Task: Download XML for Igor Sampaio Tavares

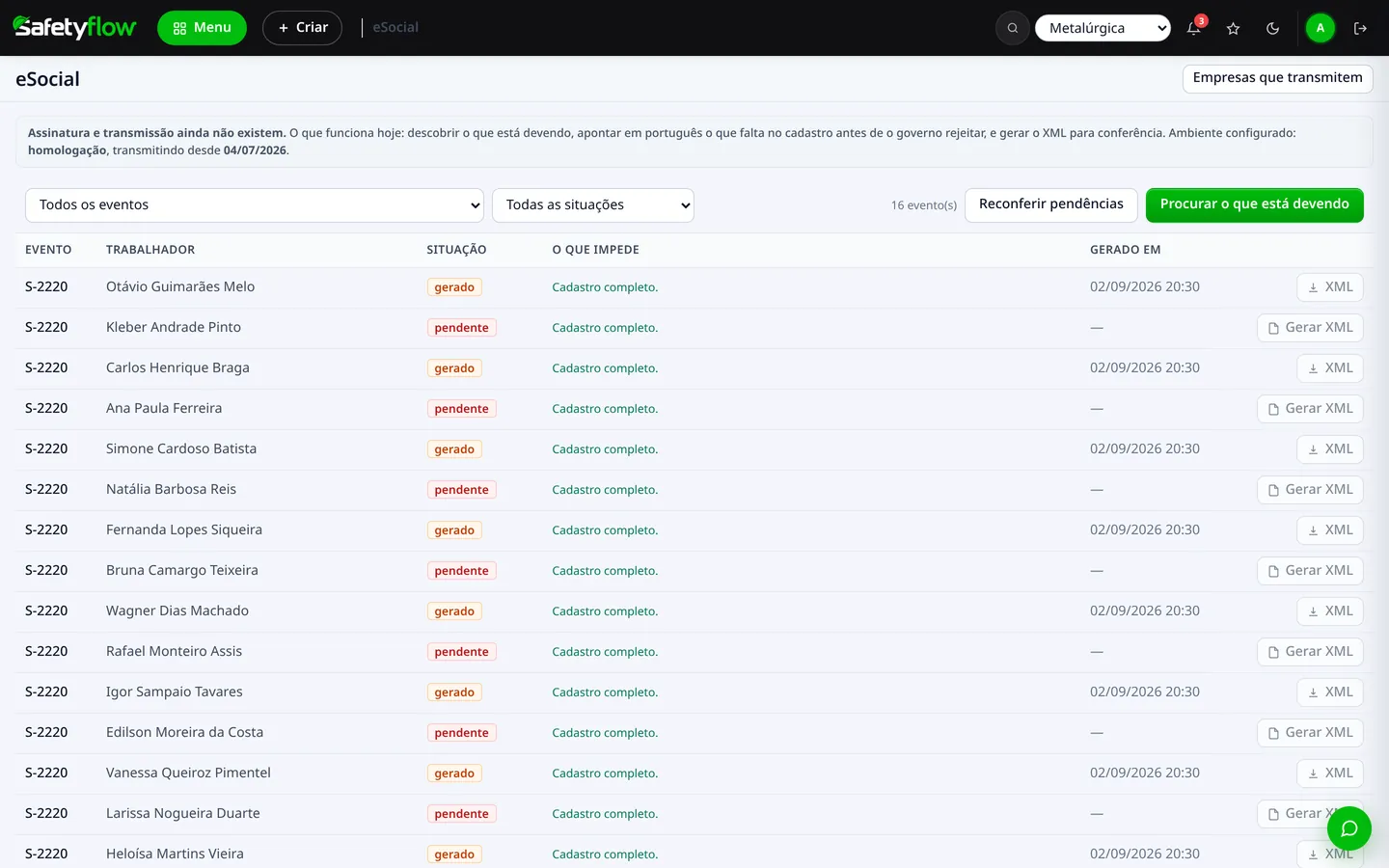Action: click(1329, 692)
